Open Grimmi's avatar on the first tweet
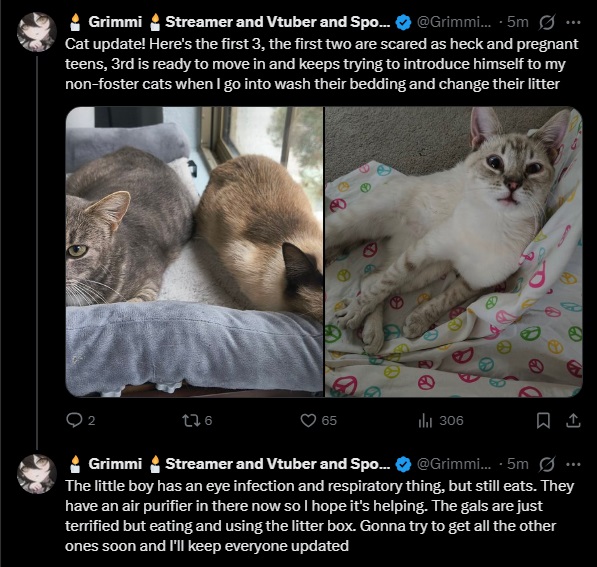 37,32
